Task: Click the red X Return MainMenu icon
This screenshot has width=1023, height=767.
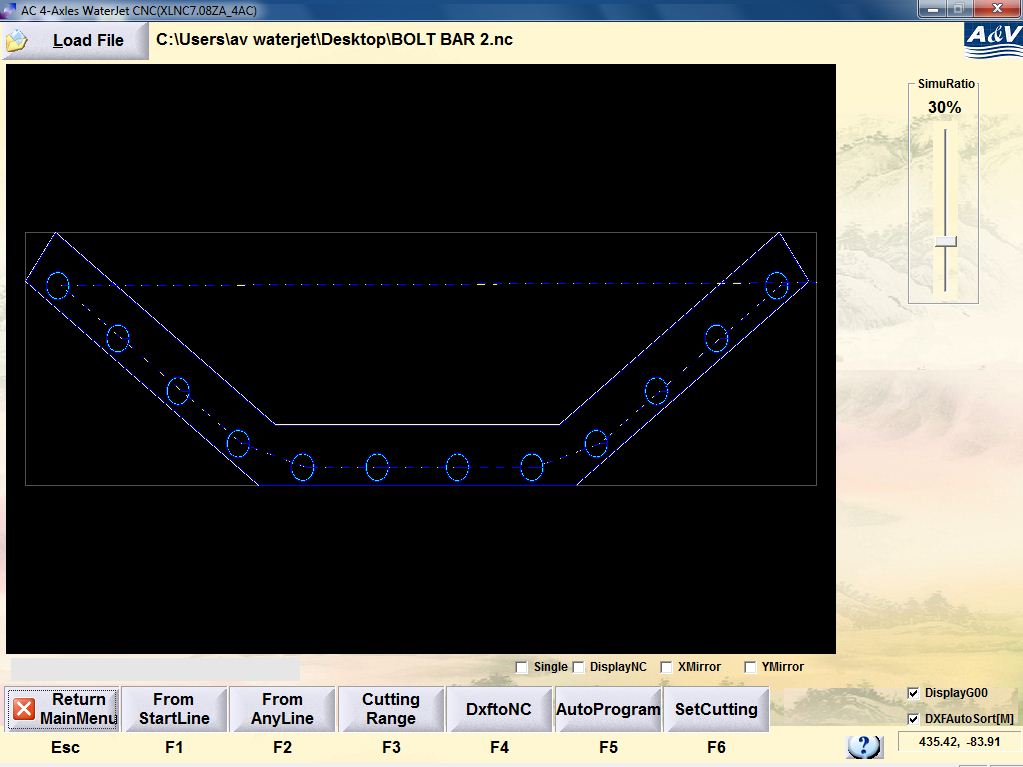Action: [24, 709]
